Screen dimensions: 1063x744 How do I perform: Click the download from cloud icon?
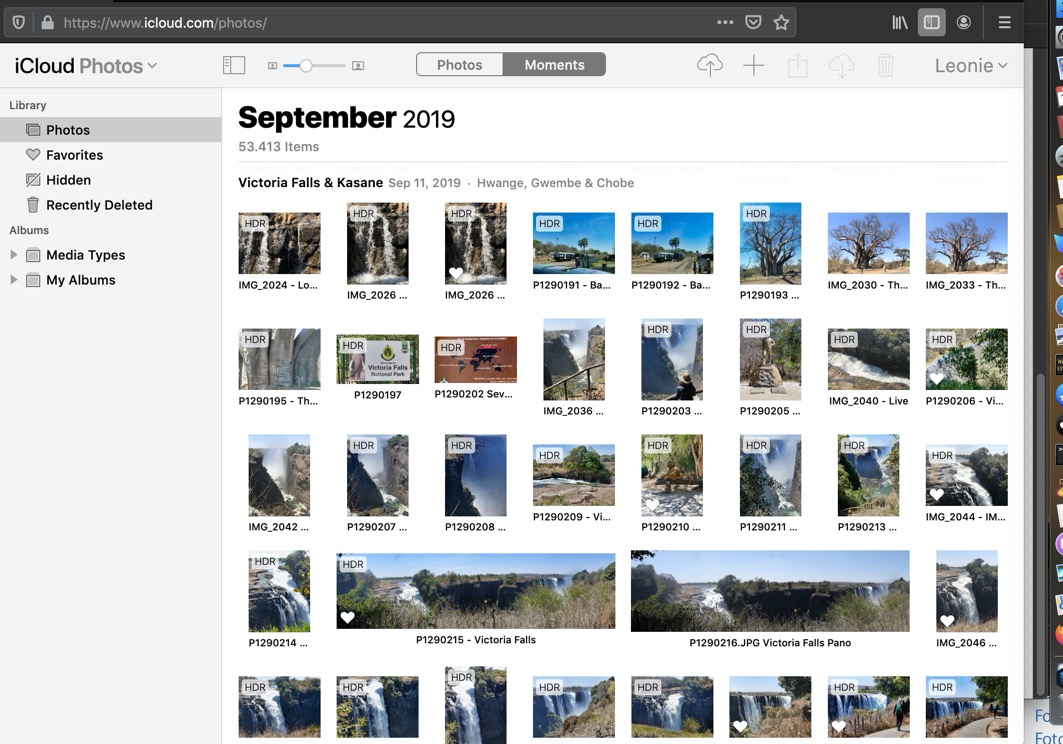841,66
